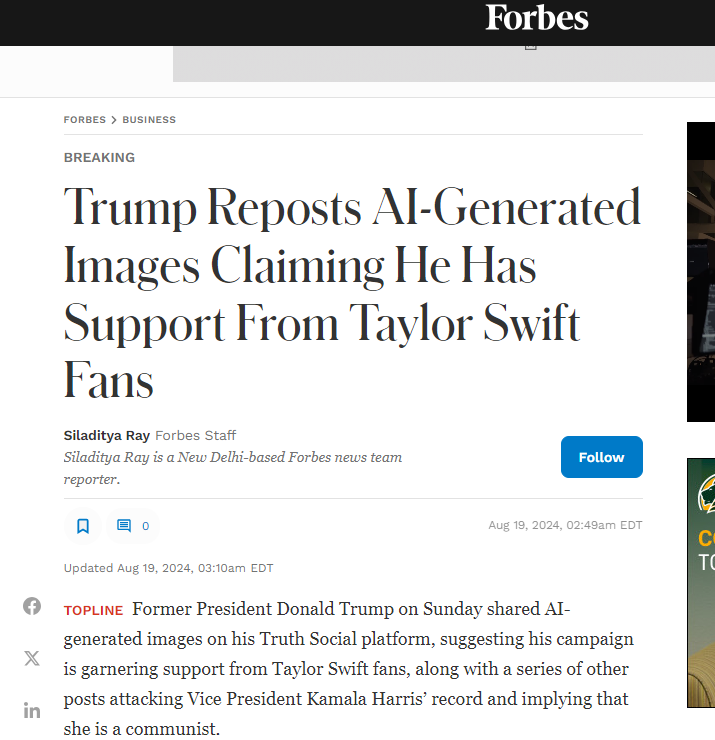This screenshot has height=740, width=715.
Task: Click the red TOPLINE label
Action: point(93,611)
